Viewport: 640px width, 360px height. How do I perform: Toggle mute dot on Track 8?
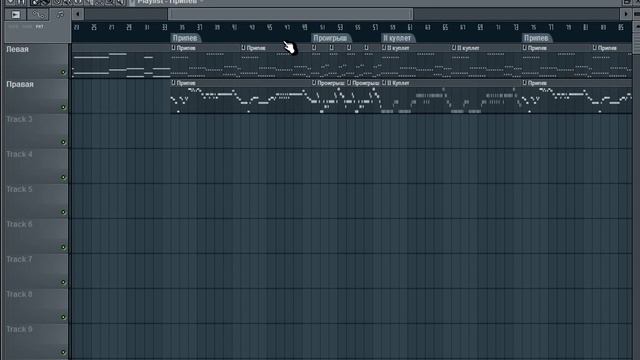[x=63, y=317]
